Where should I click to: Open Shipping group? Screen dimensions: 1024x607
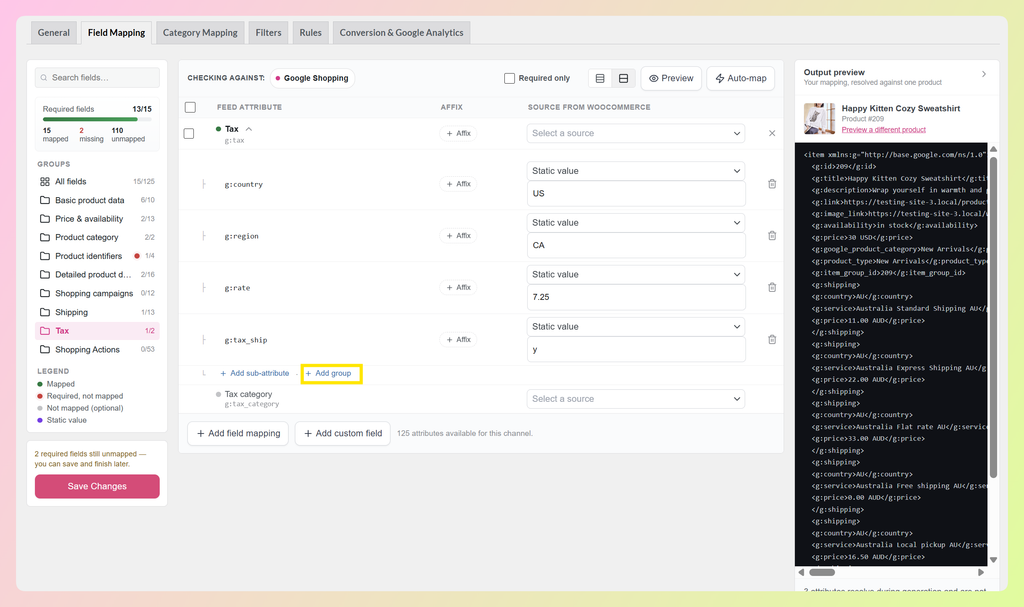pyautogui.click(x=97, y=312)
